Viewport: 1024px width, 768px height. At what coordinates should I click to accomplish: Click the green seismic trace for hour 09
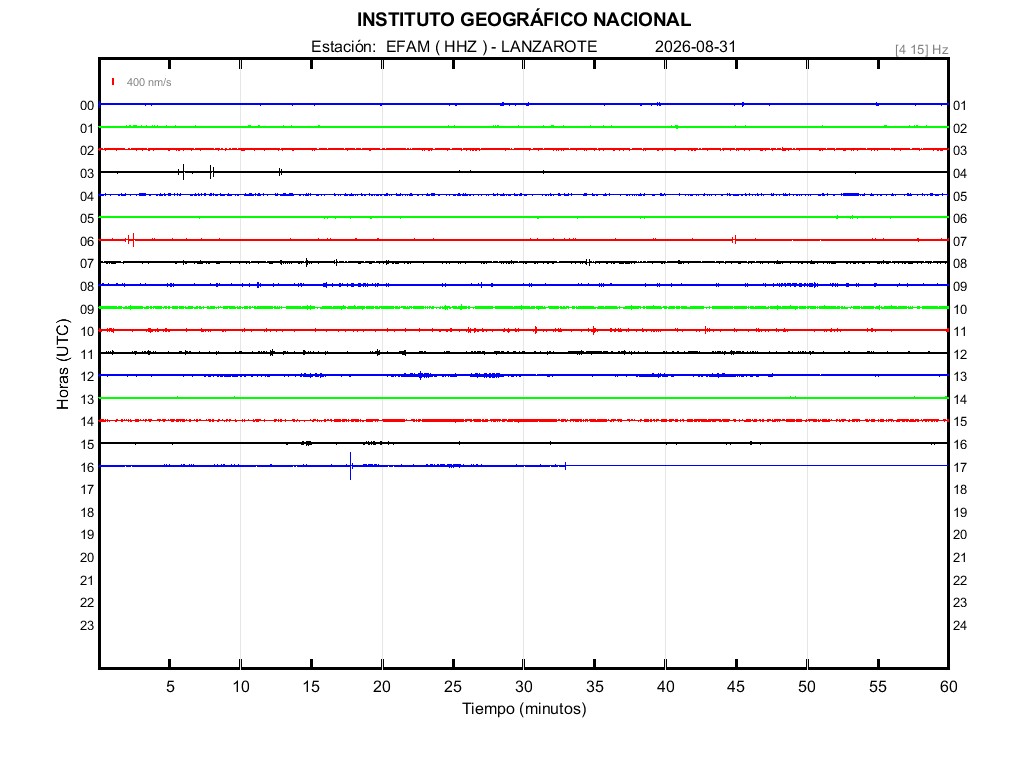pyautogui.click(x=524, y=308)
